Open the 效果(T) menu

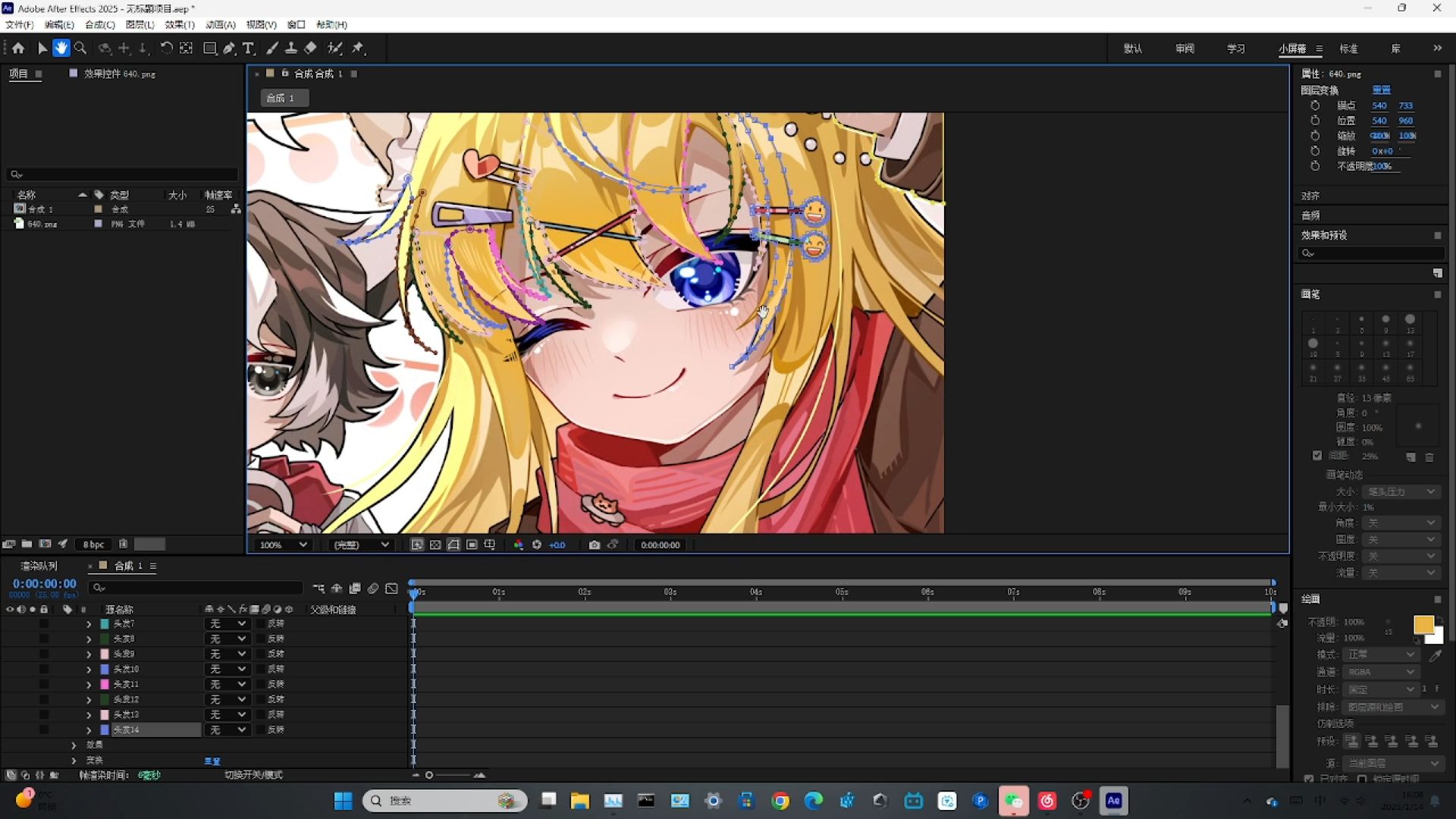(180, 24)
